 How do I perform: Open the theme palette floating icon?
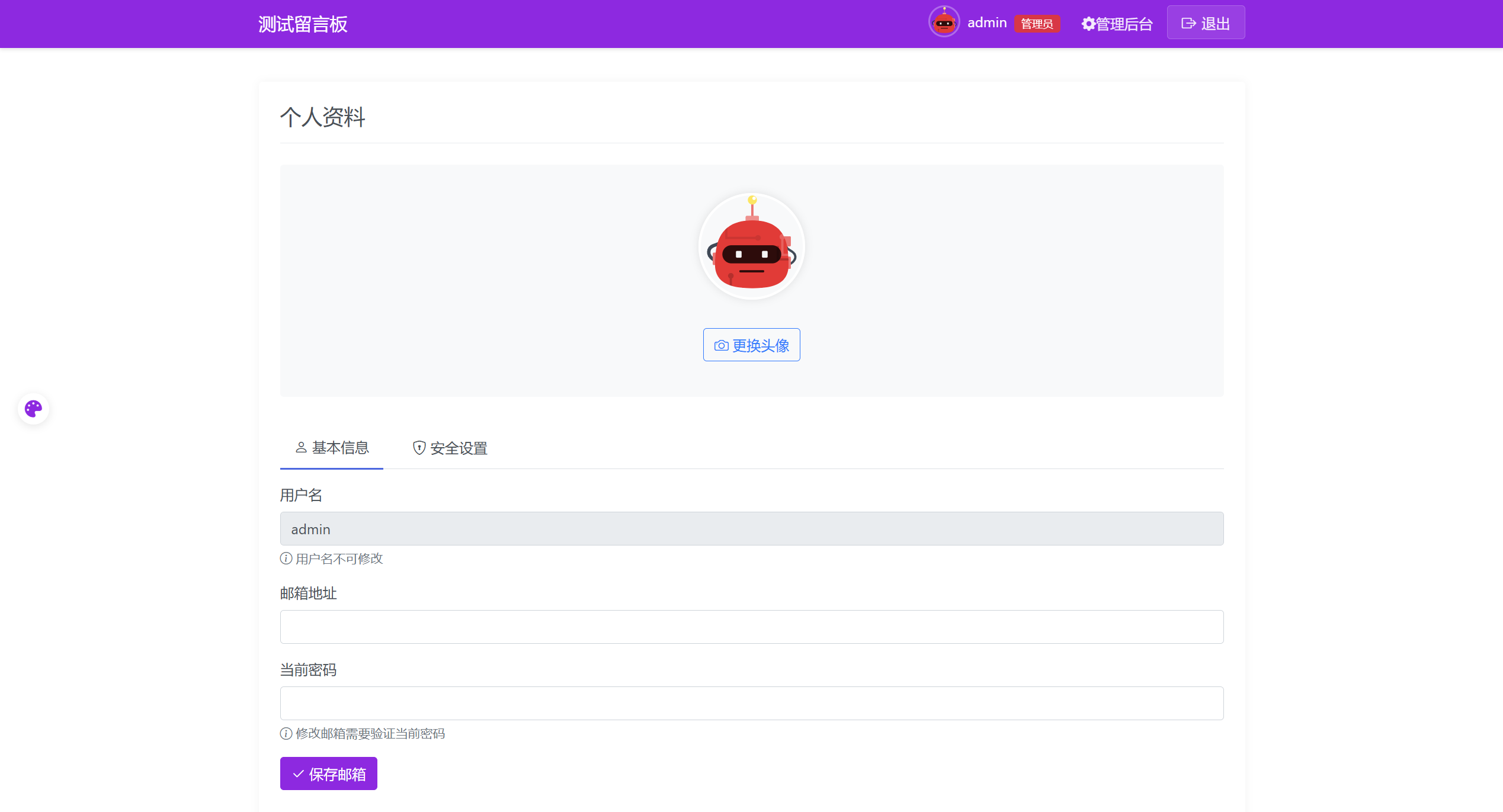[33, 409]
